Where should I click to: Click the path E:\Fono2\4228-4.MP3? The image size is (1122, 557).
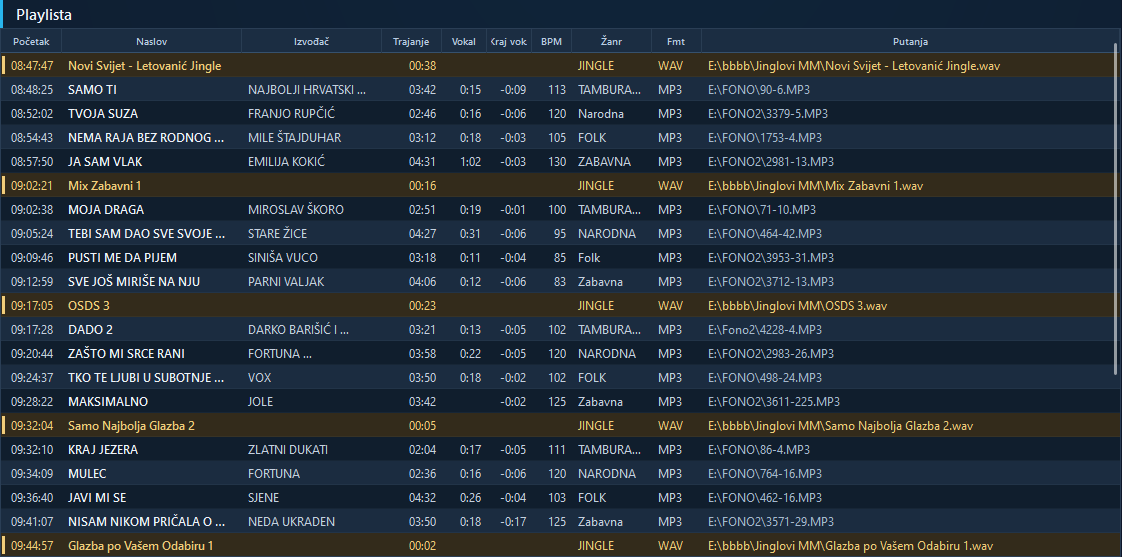(x=765, y=329)
